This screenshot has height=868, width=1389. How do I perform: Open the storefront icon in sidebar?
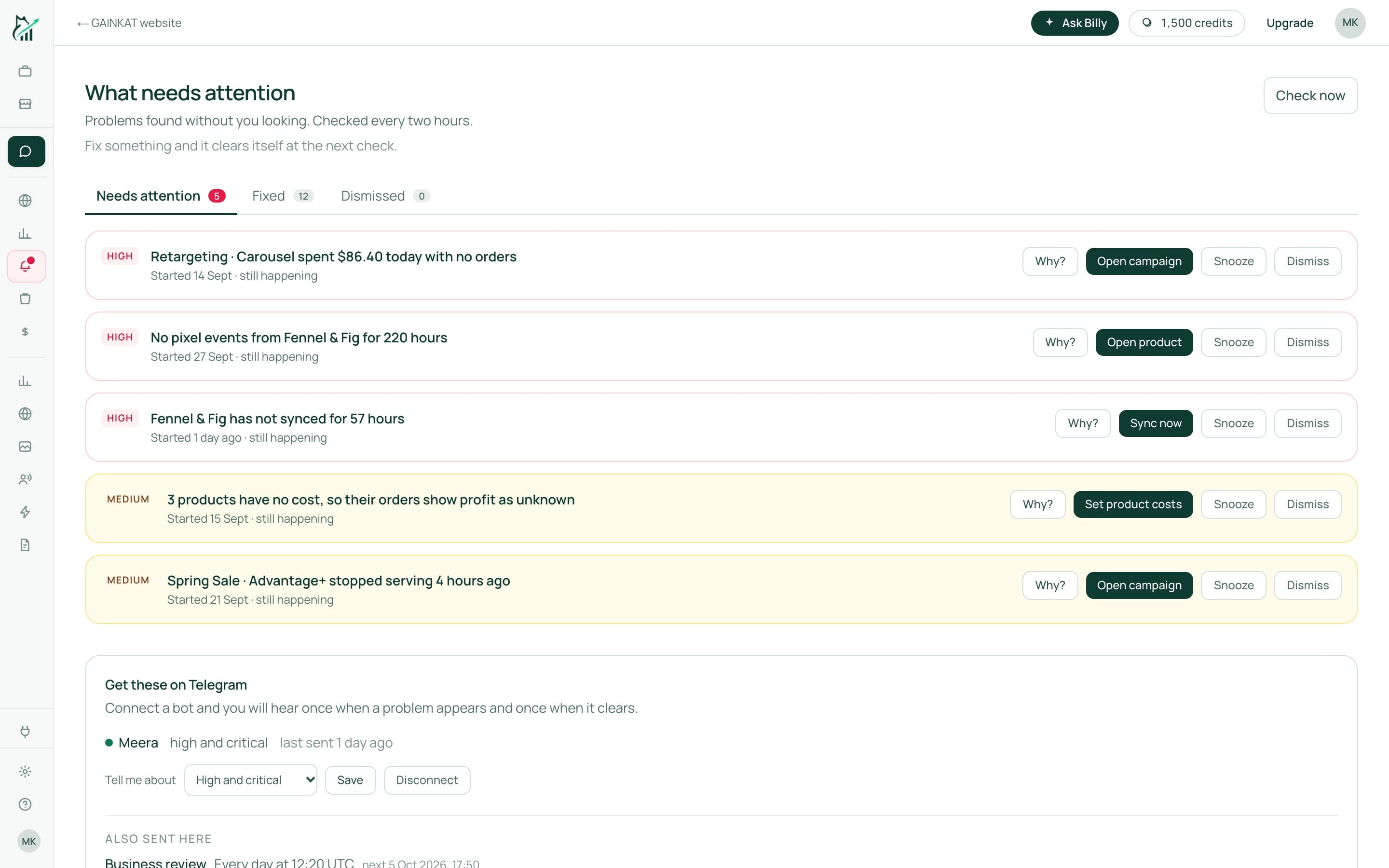tap(25, 104)
